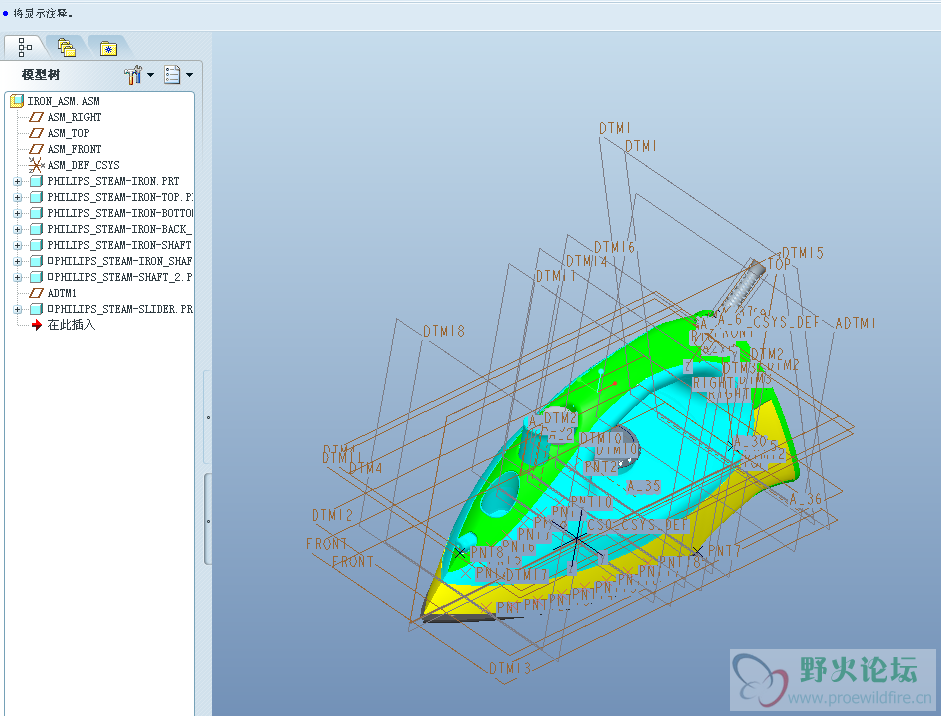Screen dimensions: 941x716
Task: Select ASM_FRONT datum plane in tree
Action: tap(74, 149)
